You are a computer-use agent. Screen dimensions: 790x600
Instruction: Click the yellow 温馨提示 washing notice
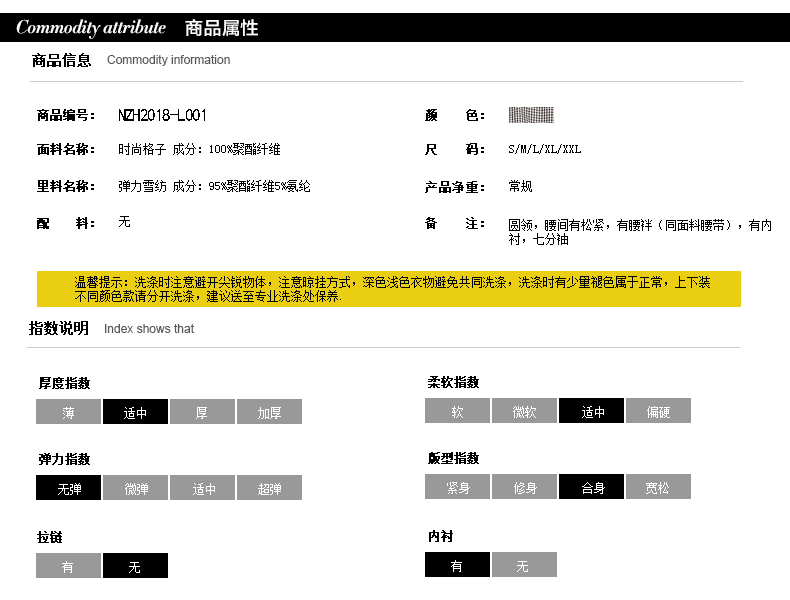[389, 289]
